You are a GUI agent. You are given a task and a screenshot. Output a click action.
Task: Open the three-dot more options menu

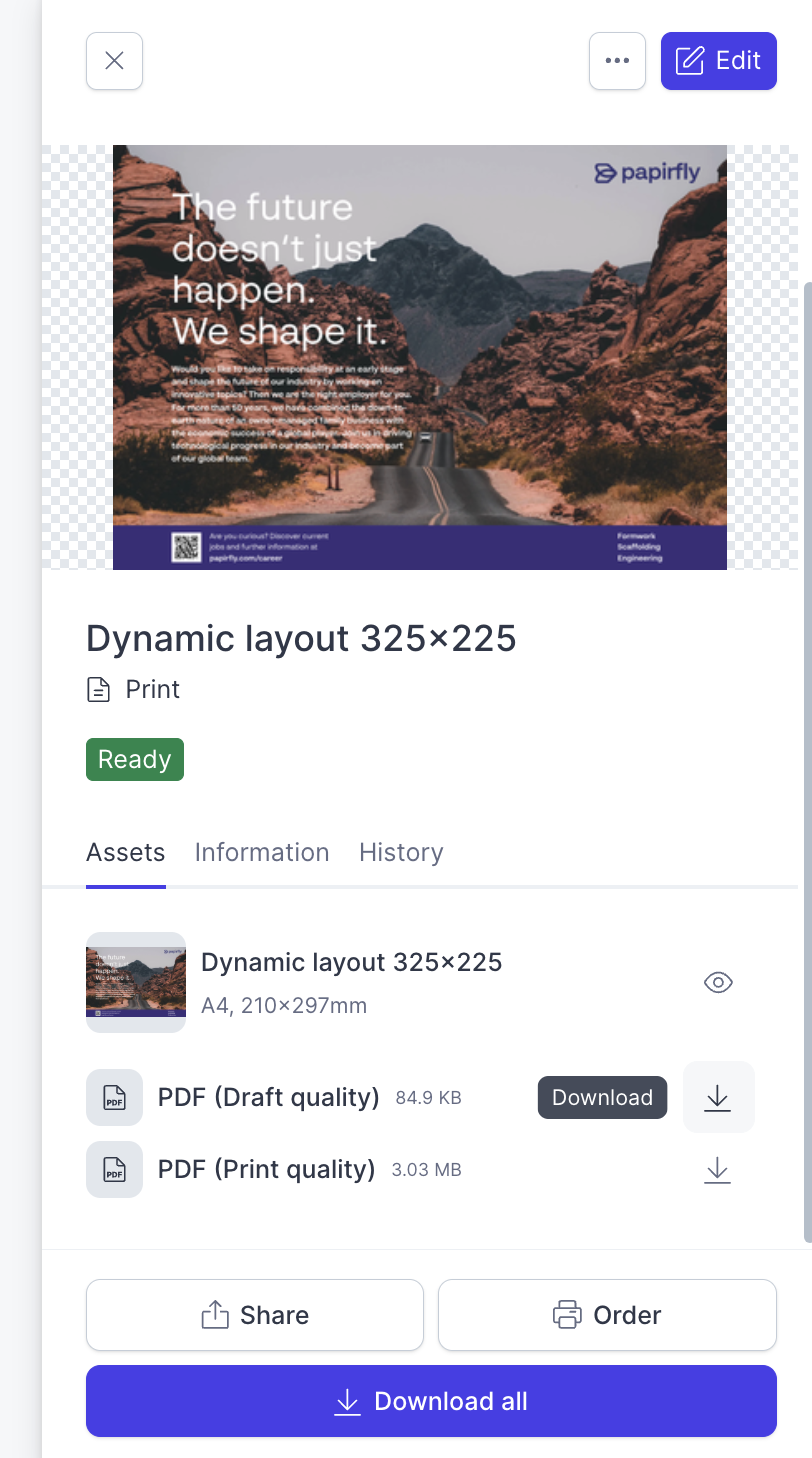(x=617, y=61)
